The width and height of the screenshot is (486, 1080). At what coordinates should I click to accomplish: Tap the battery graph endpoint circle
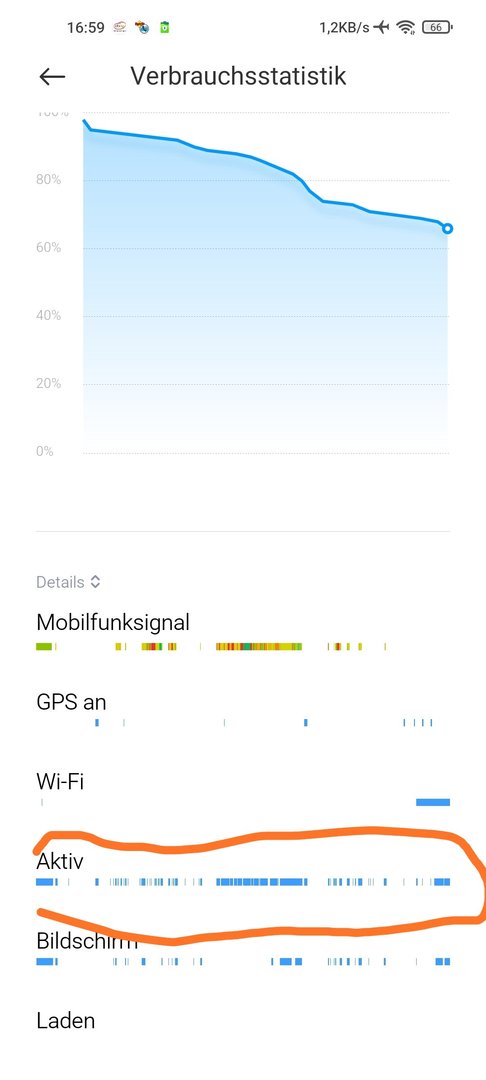click(447, 229)
